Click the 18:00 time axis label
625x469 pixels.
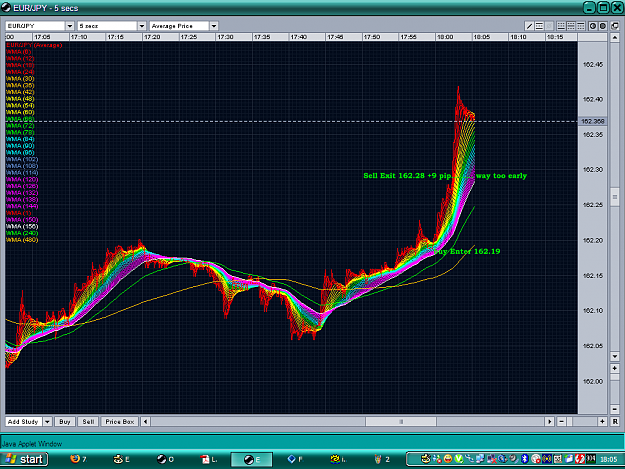pyautogui.click(x=445, y=37)
